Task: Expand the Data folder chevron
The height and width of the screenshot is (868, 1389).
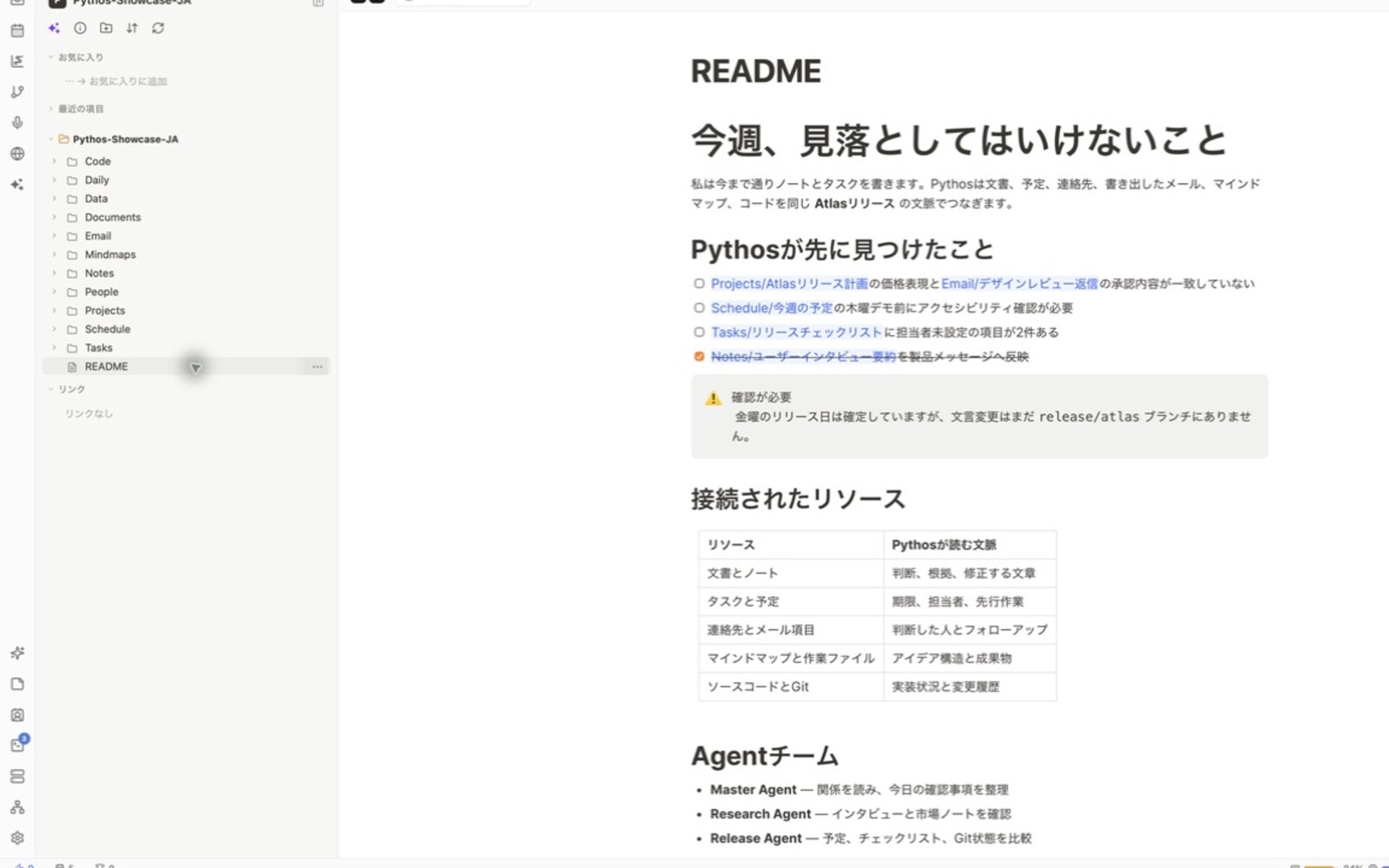Action: (54, 199)
